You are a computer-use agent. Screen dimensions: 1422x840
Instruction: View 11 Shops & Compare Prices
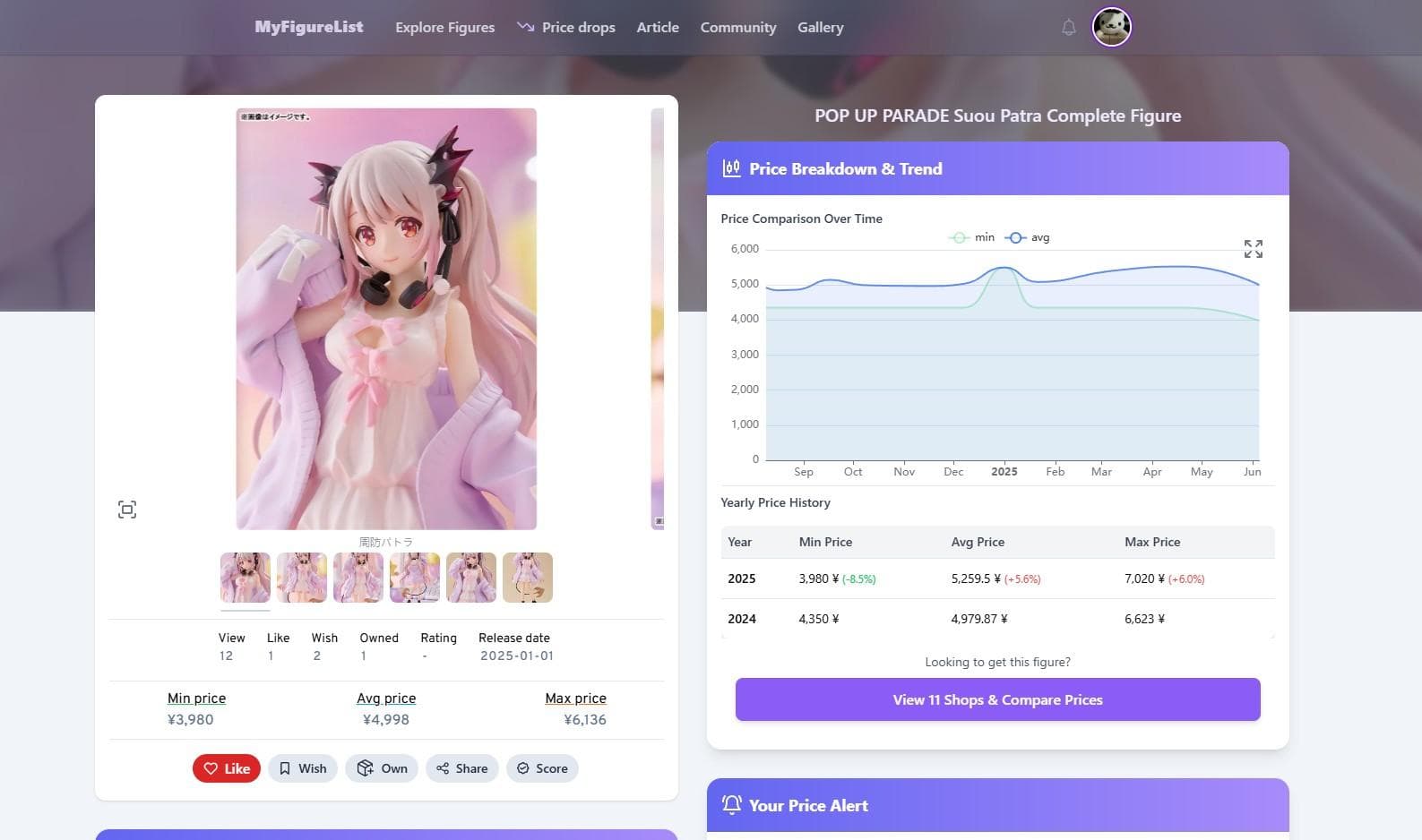pyautogui.click(x=997, y=699)
